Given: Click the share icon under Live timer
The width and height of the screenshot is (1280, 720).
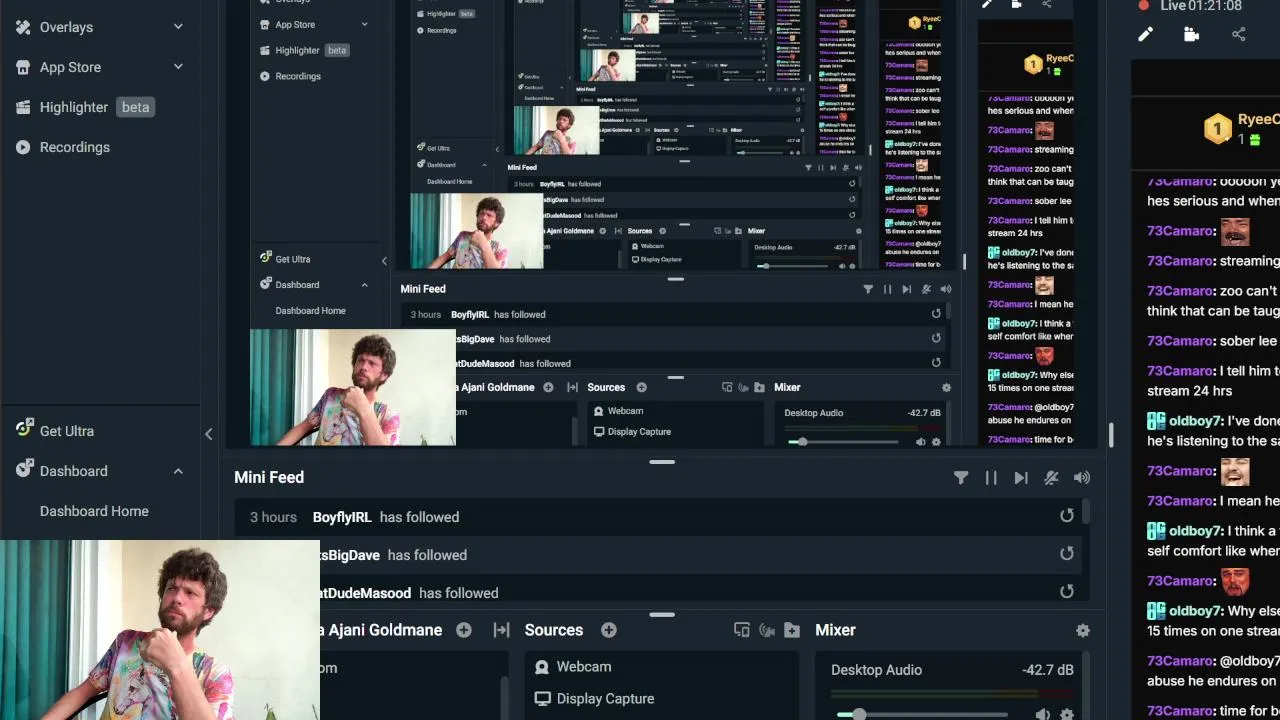Looking at the screenshot, I should (x=1239, y=34).
